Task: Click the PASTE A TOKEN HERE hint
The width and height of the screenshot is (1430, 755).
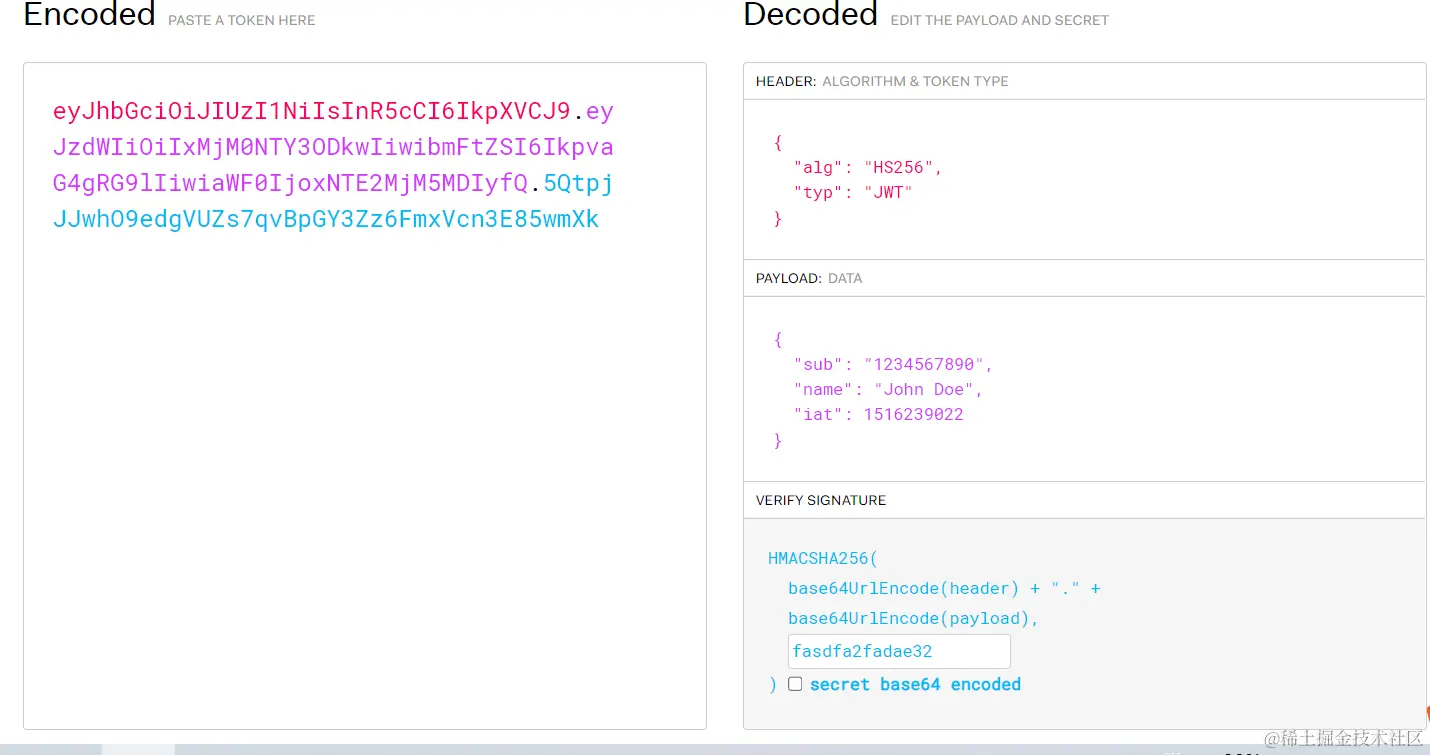Action: point(241,20)
